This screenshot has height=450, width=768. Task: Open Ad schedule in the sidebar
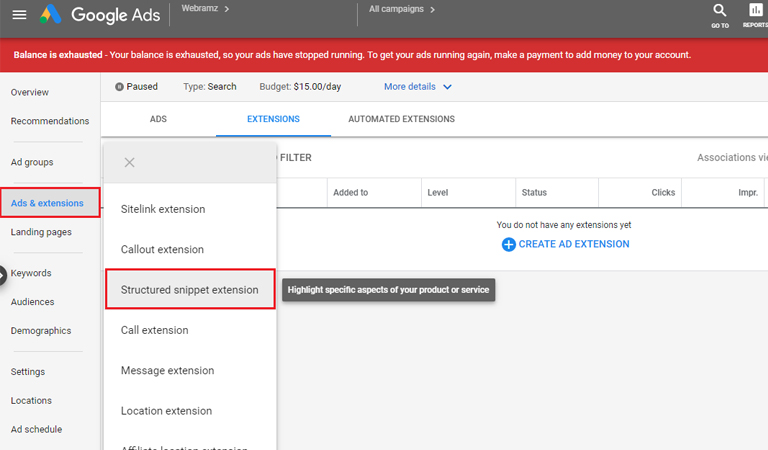(36, 429)
